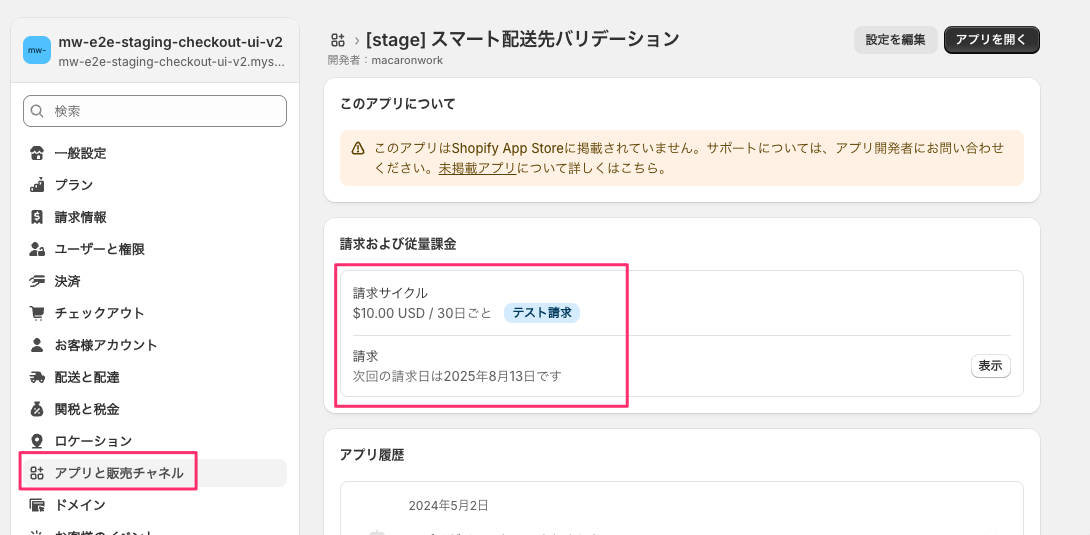Click the テスト請求 badge
This screenshot has height=535, width=1090.
click(542, 313)
